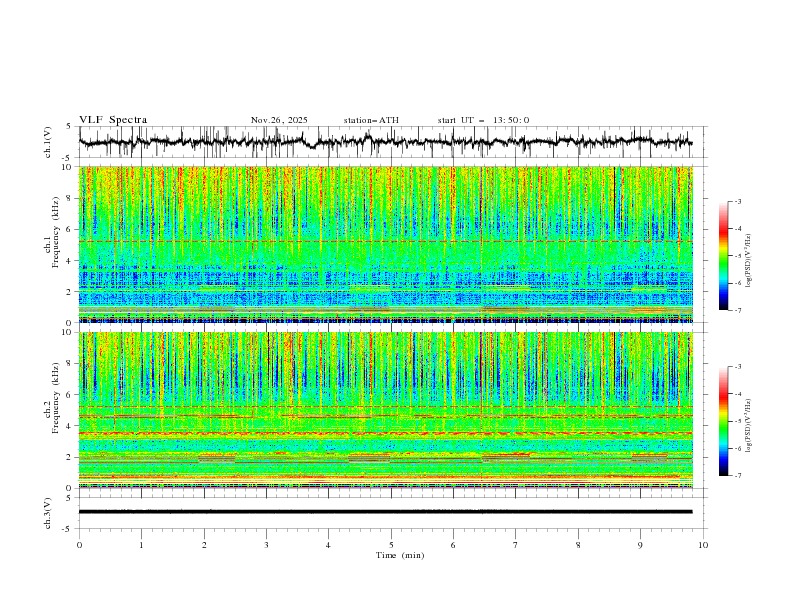This screenshot has height=612, width=792.
Task: Click the "-5" label on ch.2 colorbar
Action: [737, 421]
